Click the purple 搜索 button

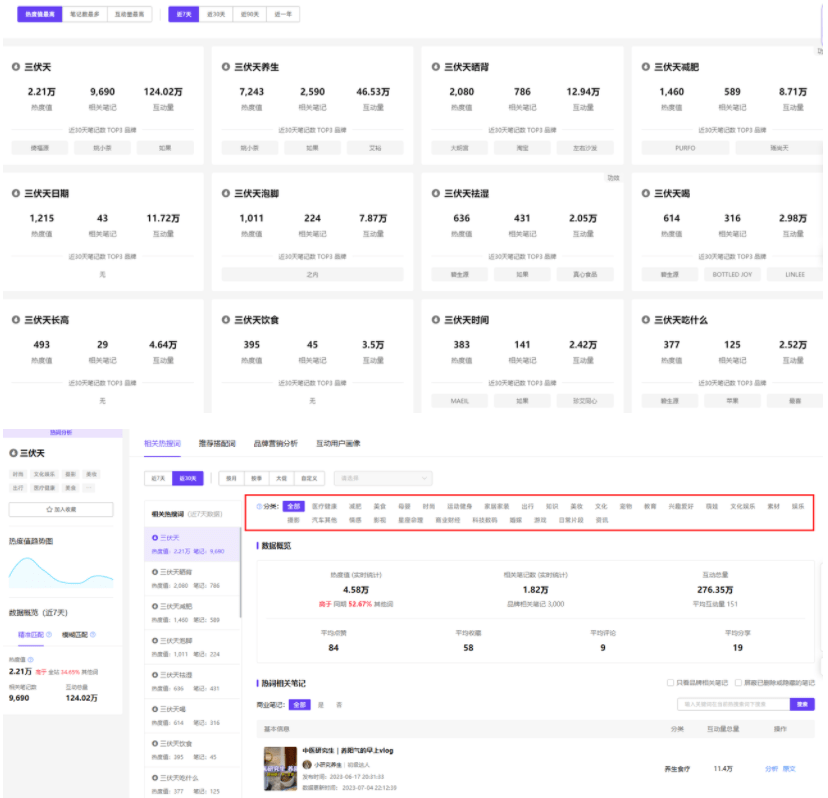pyautogui.click(x=802, y=704)
